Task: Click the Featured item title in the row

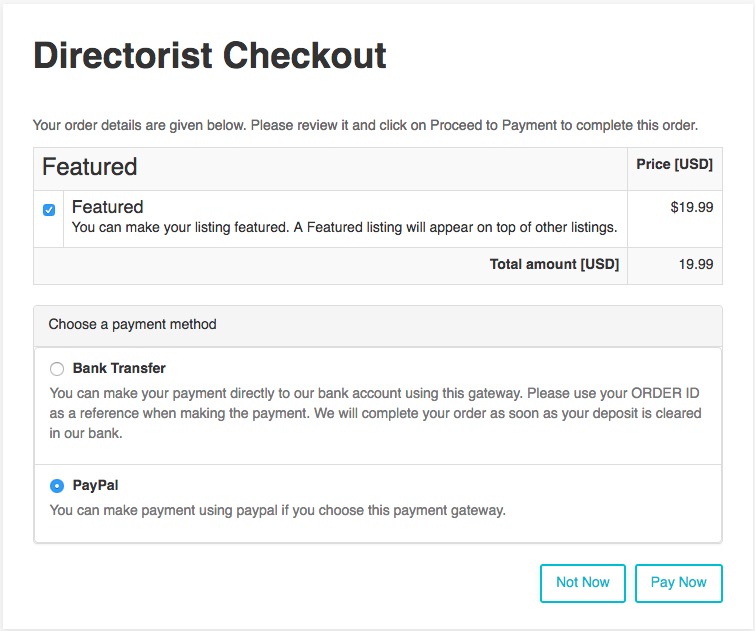Action: [x=108, y=207]
